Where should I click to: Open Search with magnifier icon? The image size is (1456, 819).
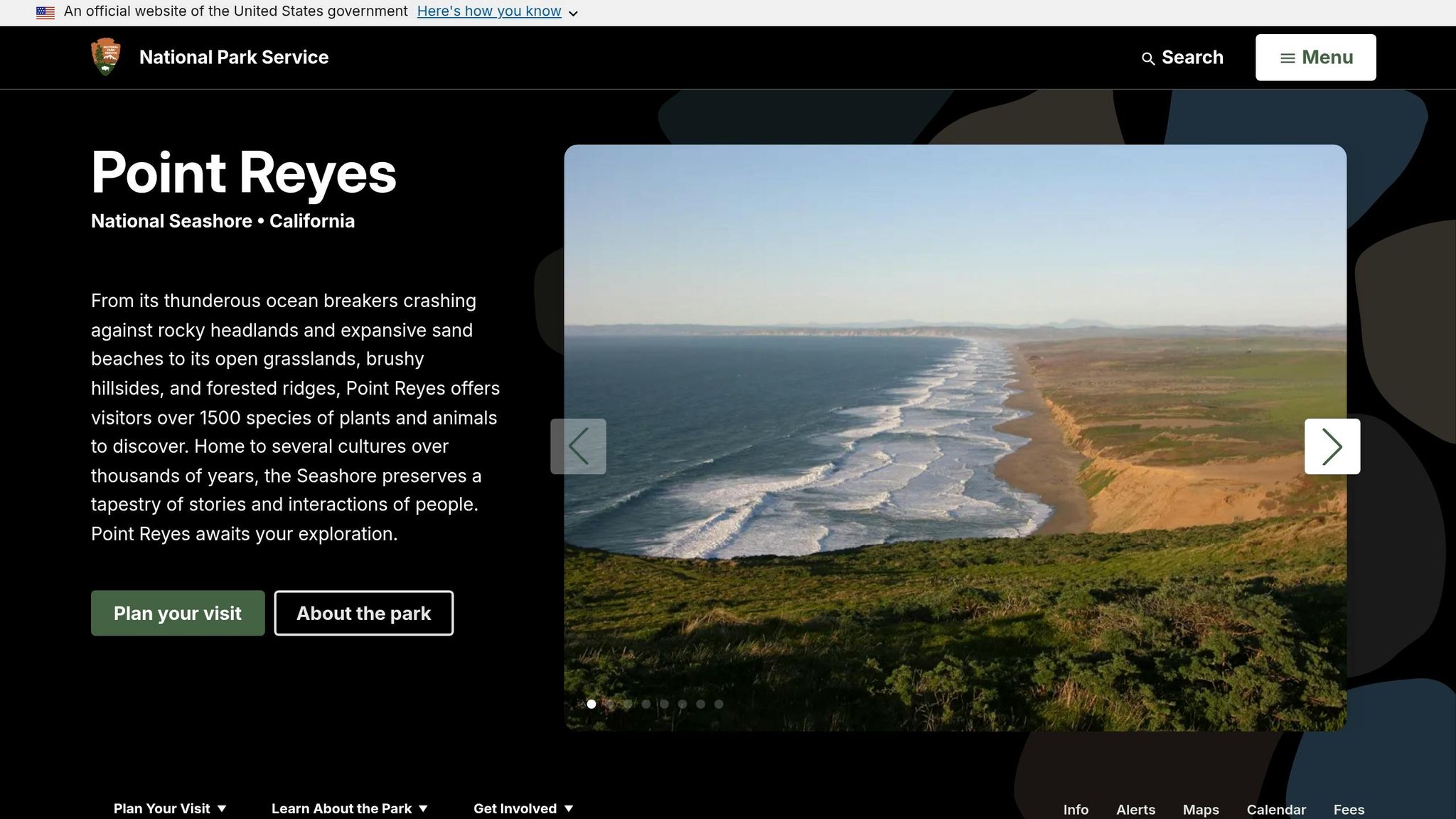click(x=1182, y=58)
